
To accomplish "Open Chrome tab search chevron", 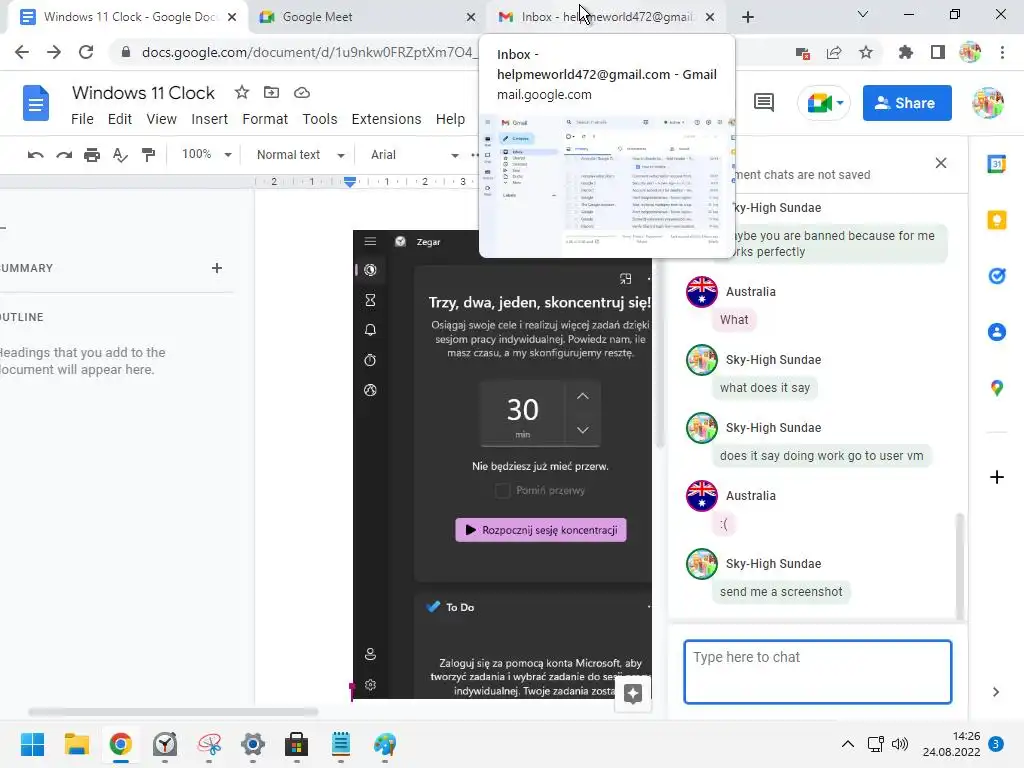I will [863, 14].
